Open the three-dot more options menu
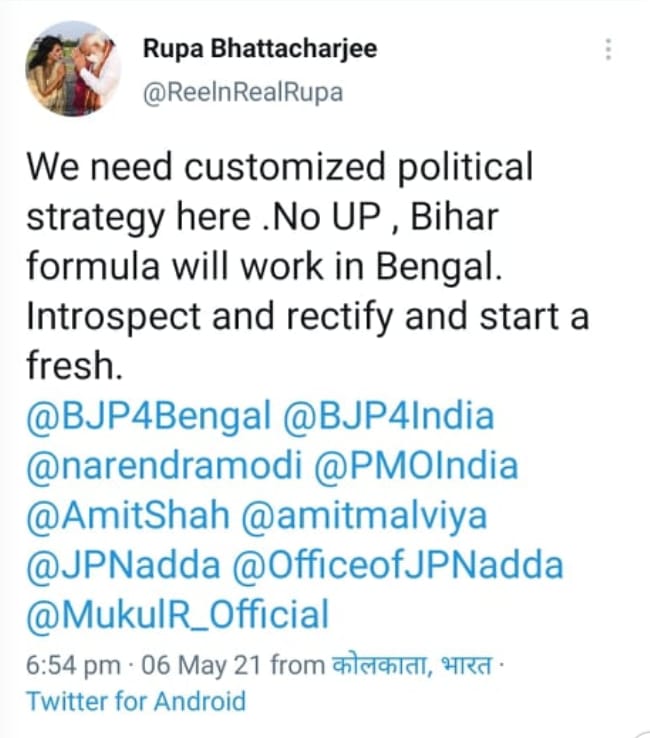Viewport: 650px width, 738px height. tap(608, 49)
